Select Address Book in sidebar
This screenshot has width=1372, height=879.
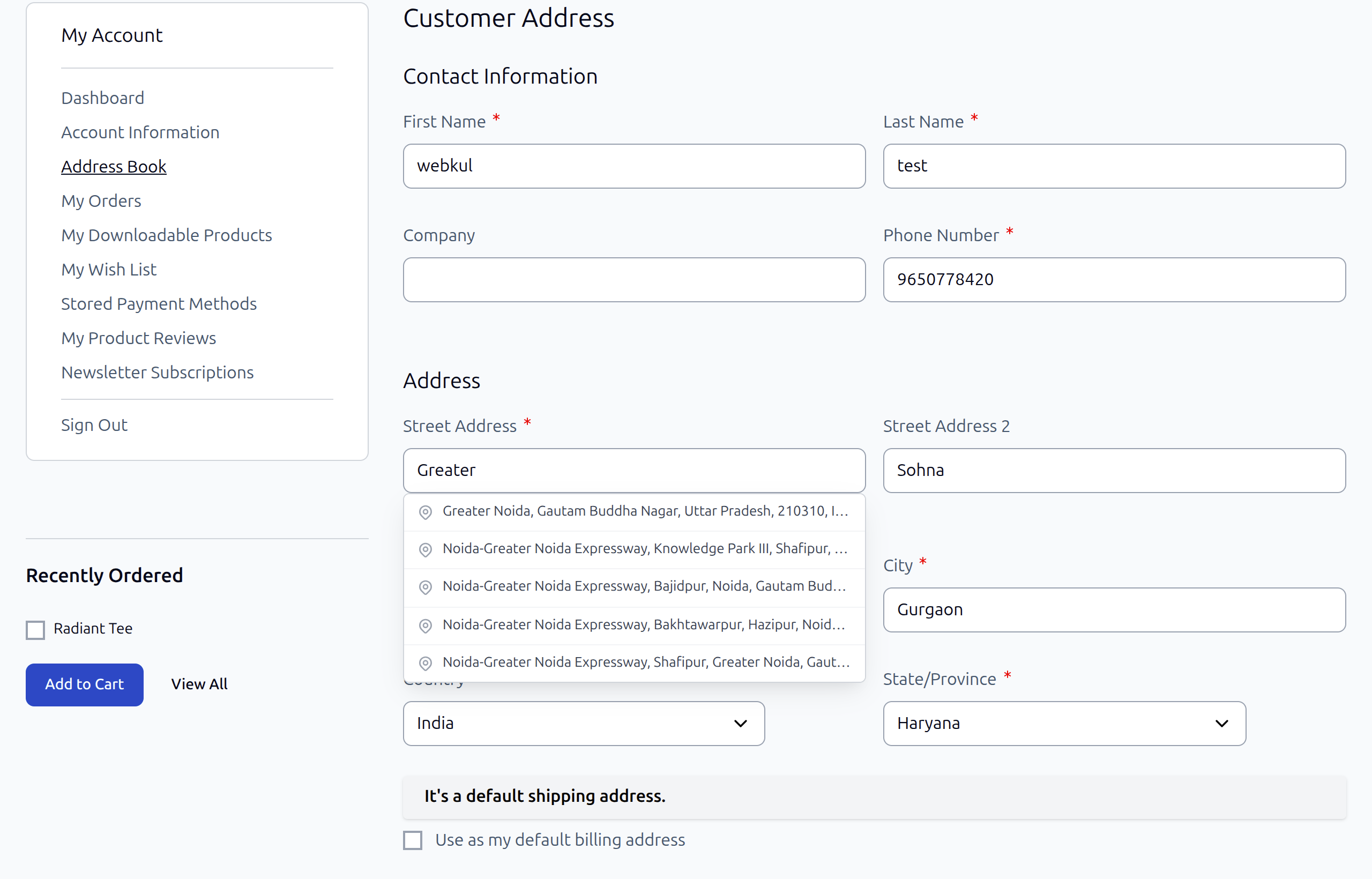tap(114, 167)
